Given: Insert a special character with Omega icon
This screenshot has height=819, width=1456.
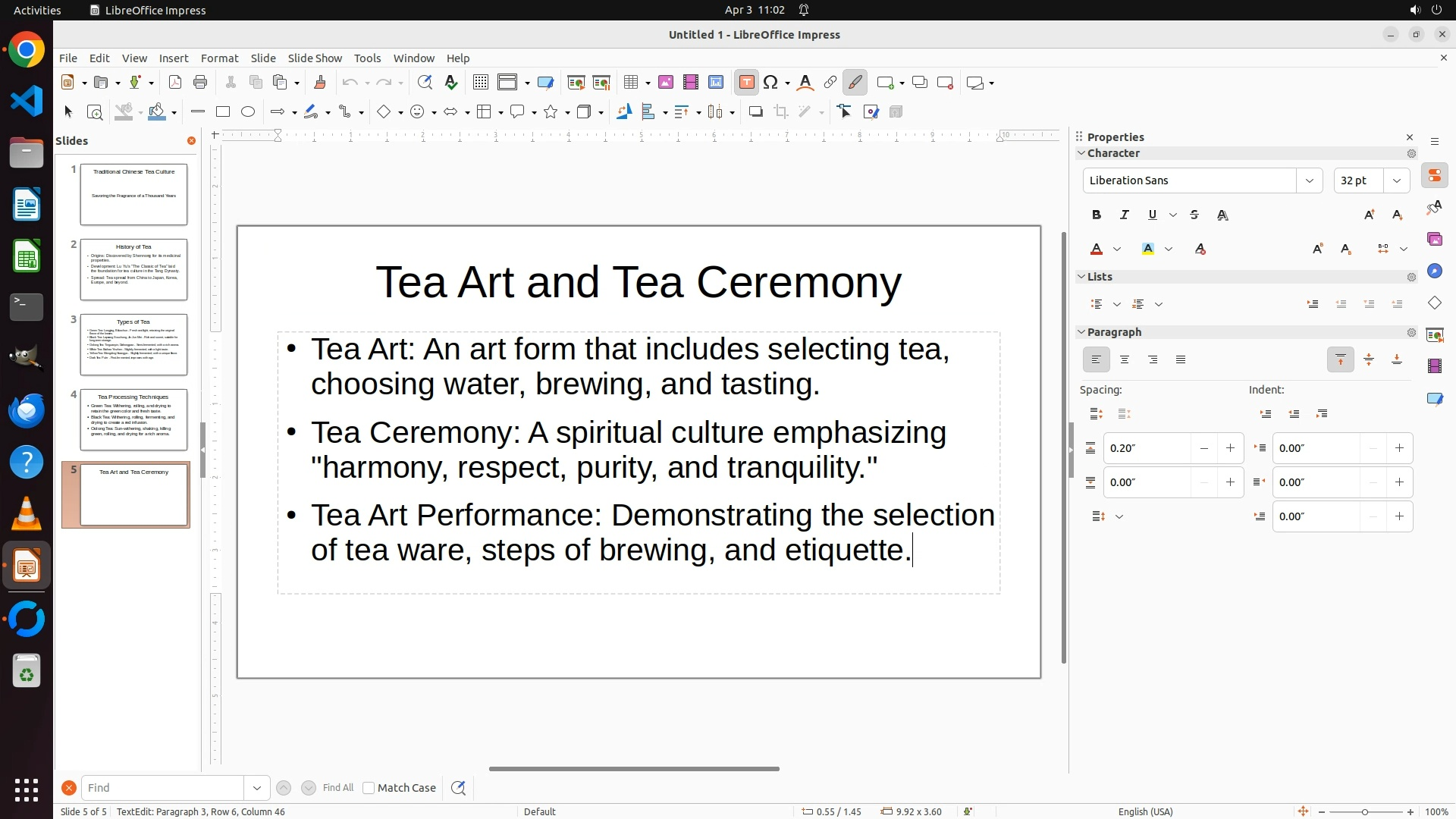Looking at the screenshot, I should (x=771, y=83).
